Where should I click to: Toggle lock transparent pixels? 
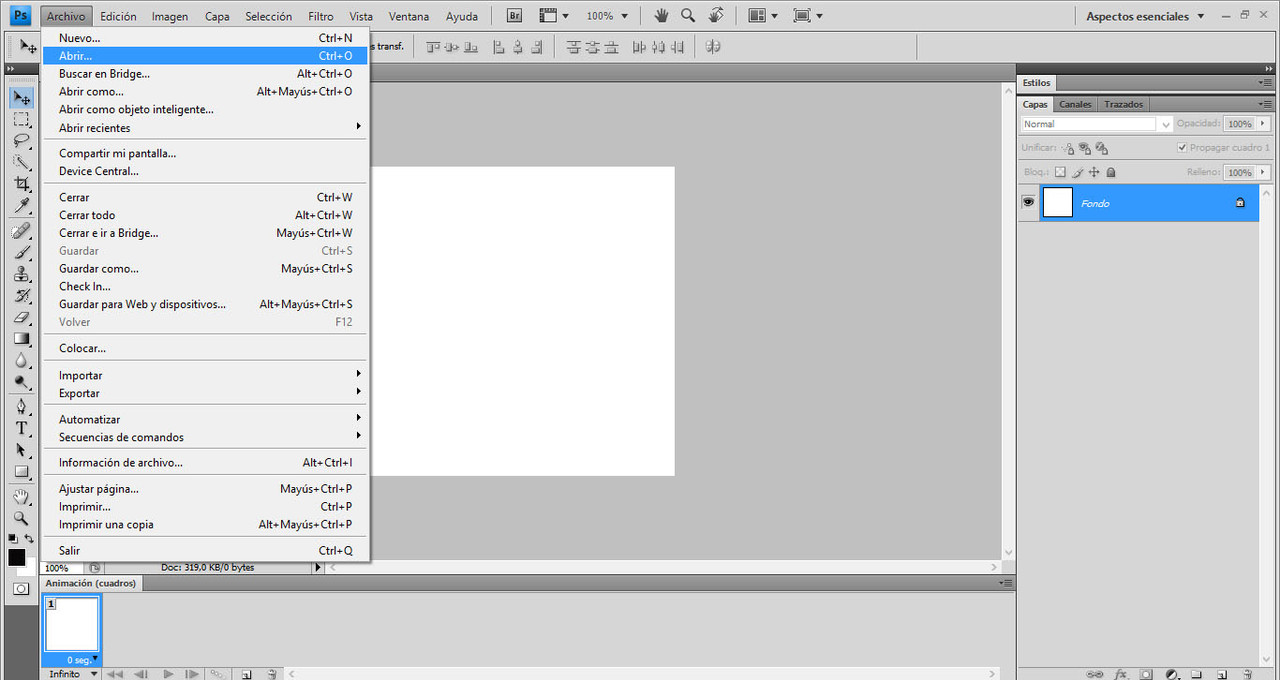pyautogui.click(x=1061, y=172)
